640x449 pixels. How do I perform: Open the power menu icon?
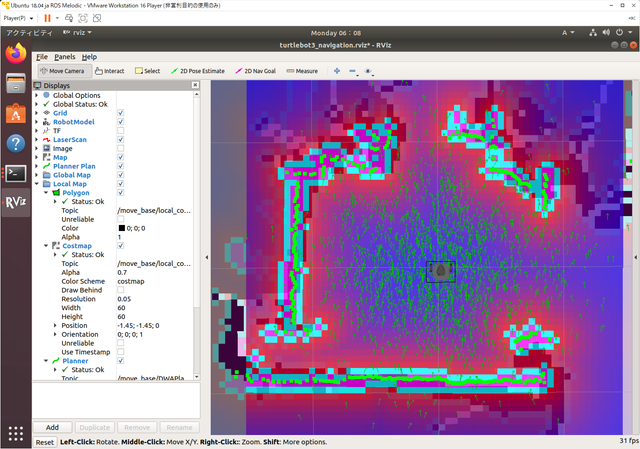[x=619, y=33]
